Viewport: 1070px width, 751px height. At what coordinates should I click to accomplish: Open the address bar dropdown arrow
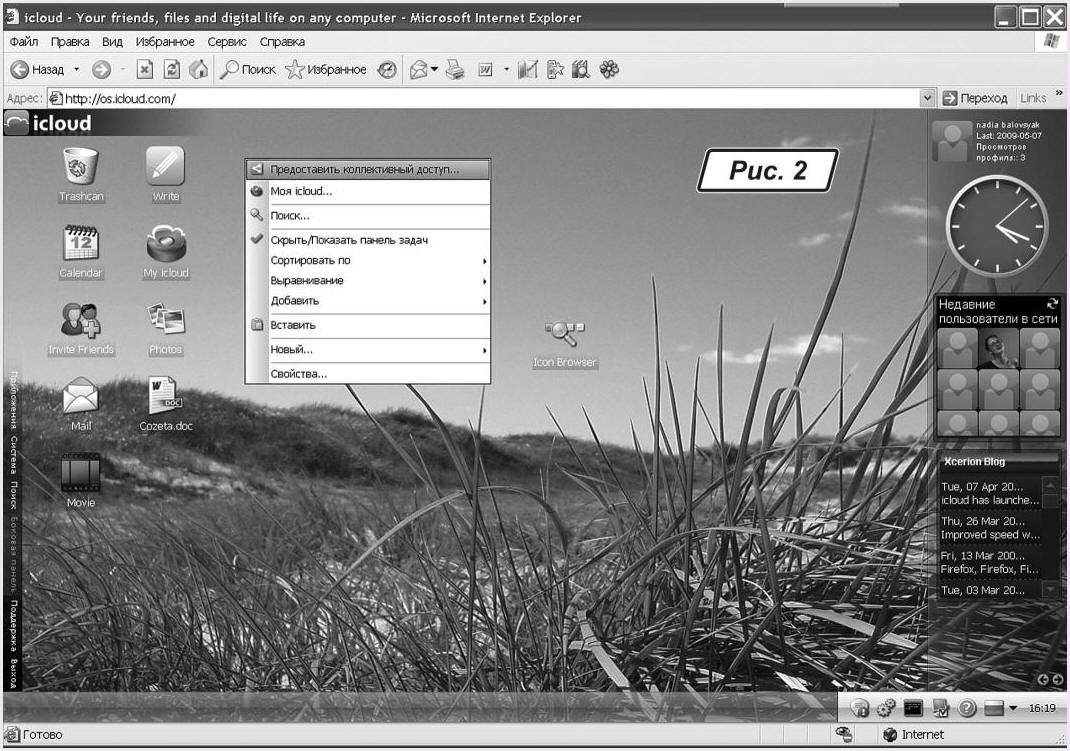tap(927, 98)
